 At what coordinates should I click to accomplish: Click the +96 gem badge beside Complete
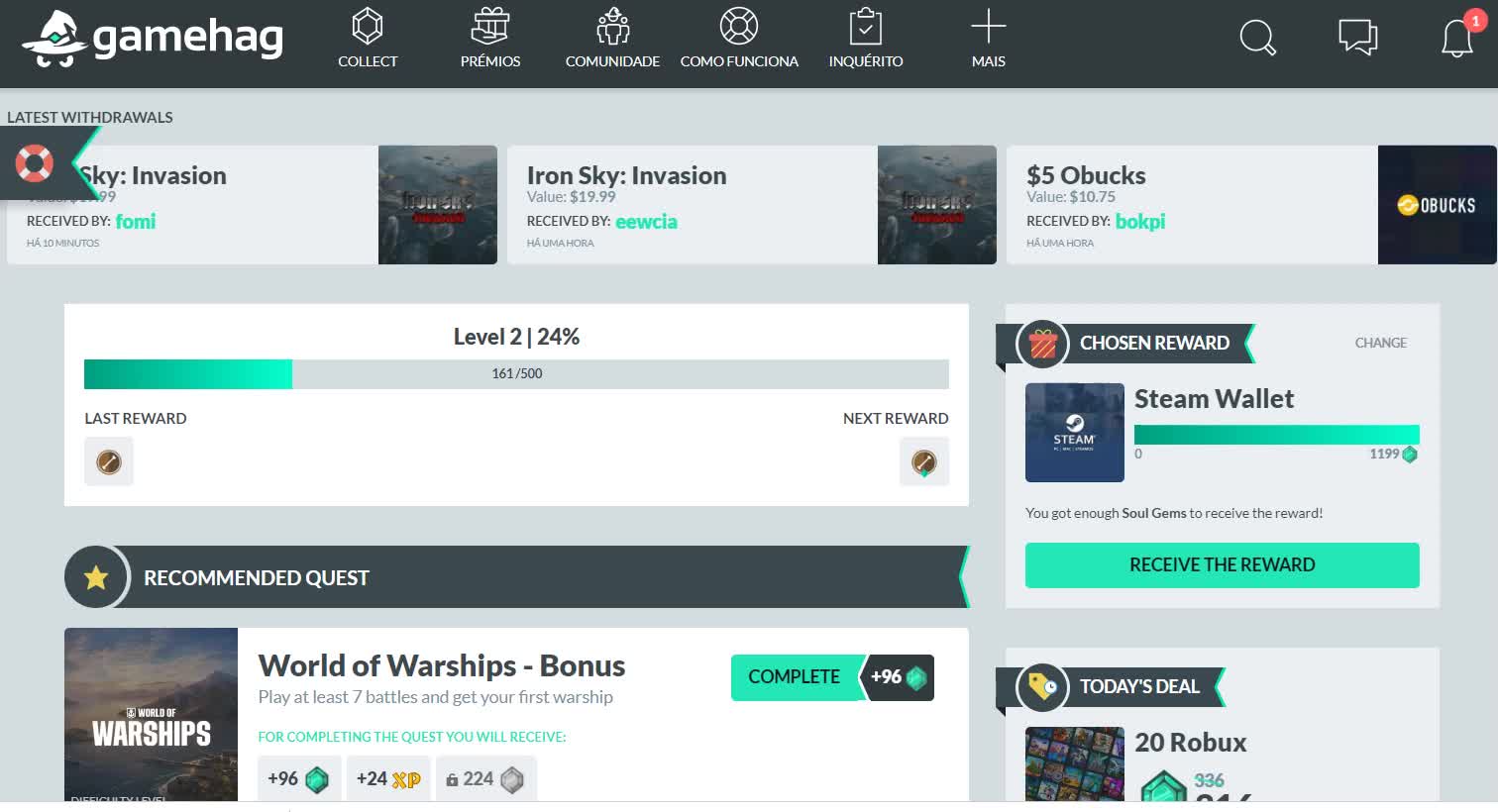pos(900,677)
